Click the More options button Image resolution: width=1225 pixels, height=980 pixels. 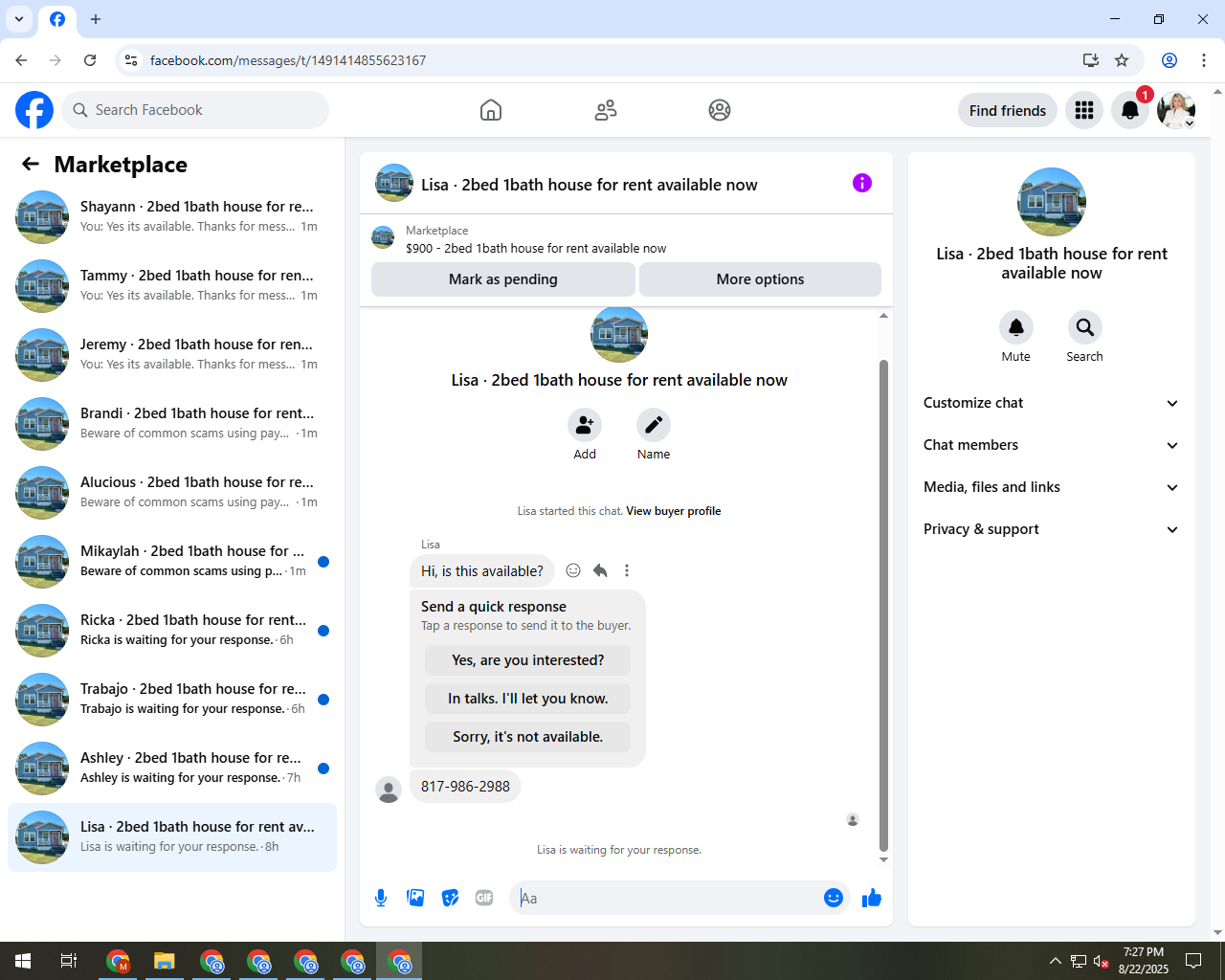(760, 279)
